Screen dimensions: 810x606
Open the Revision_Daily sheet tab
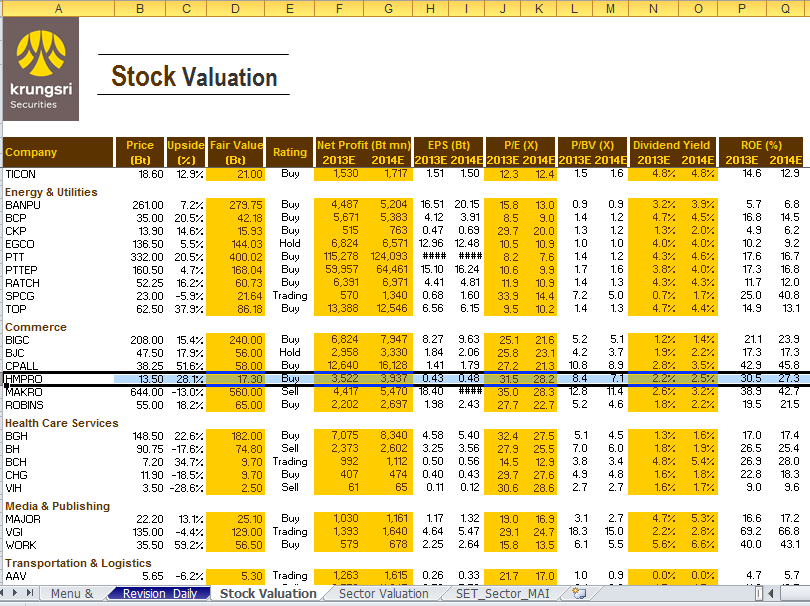tap(160, 594)
